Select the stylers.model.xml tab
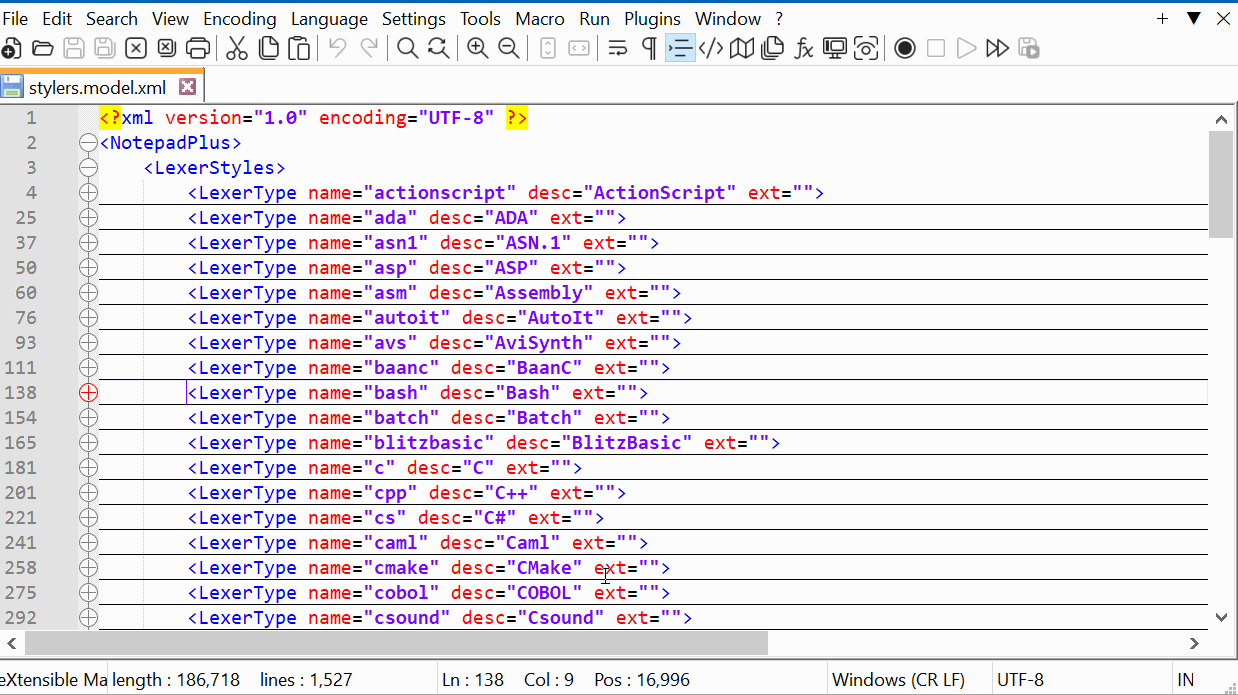The image size is (1238, 695). [95, 85]
